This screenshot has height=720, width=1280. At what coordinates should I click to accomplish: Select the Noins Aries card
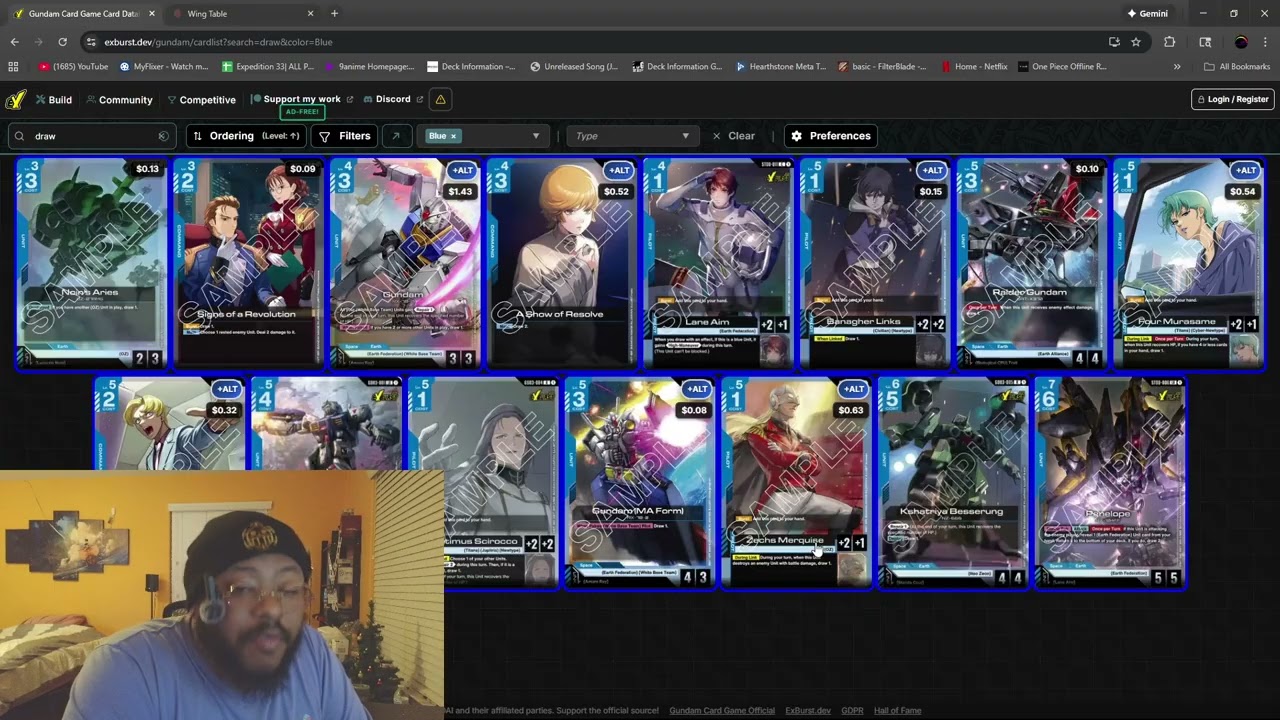92,264
